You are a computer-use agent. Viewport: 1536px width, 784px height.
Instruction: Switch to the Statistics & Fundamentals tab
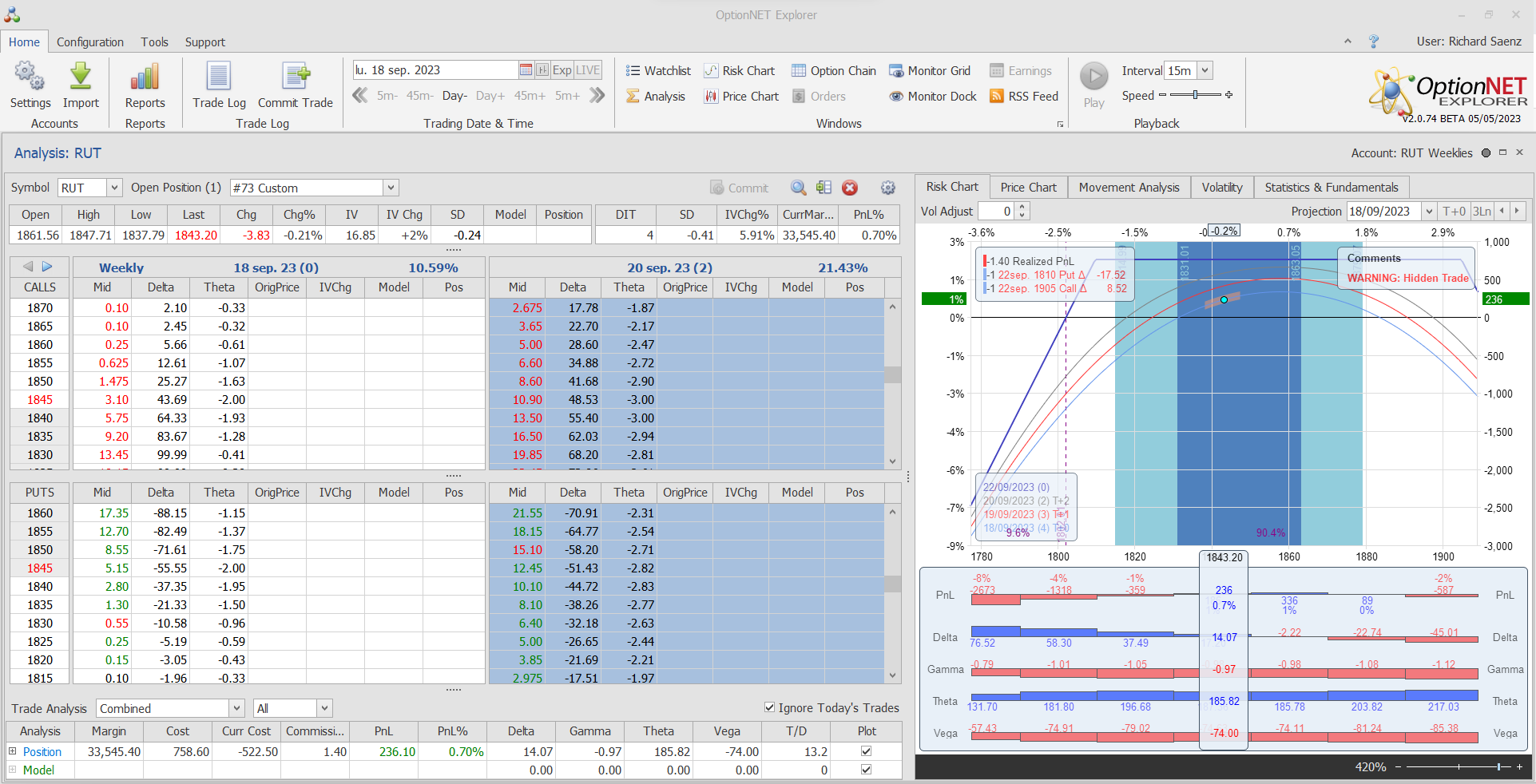click(1332, 187)
